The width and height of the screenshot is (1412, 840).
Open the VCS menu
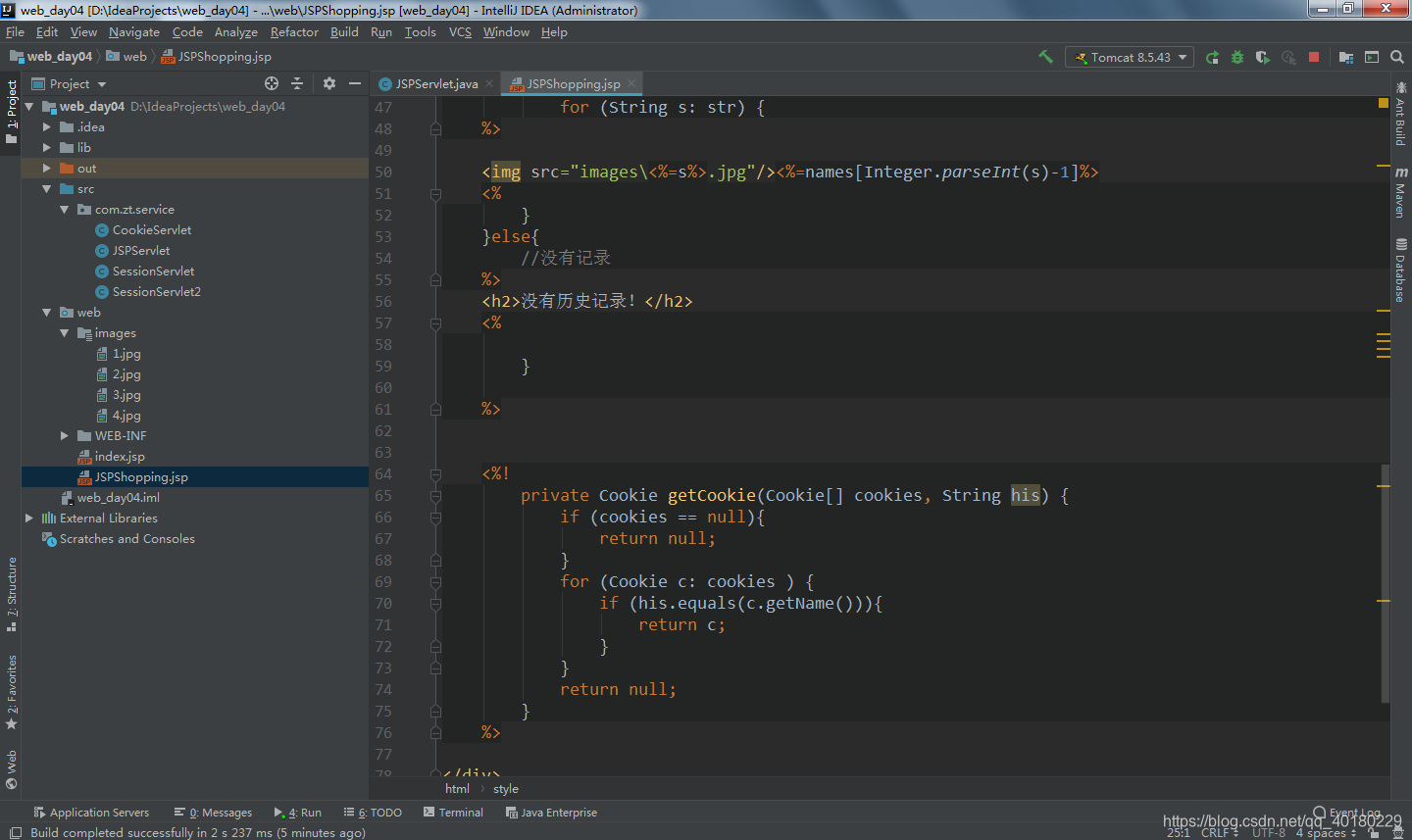coord(460,31)
